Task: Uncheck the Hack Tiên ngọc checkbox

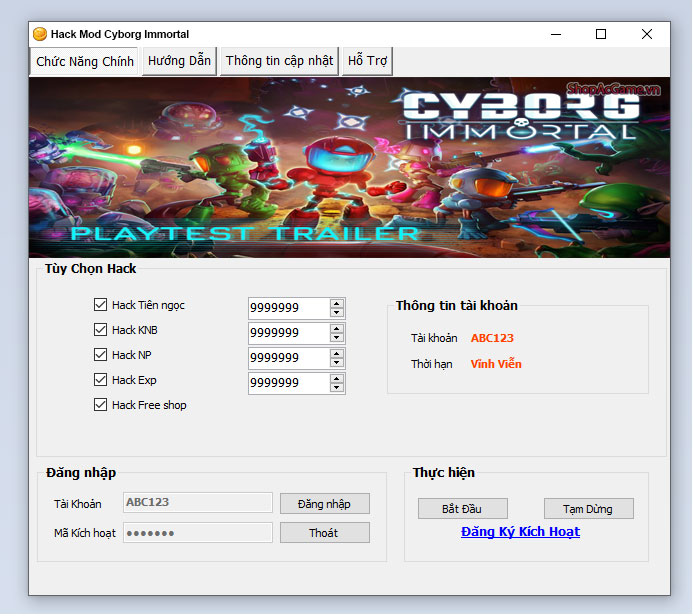Action: click(100, 304)
